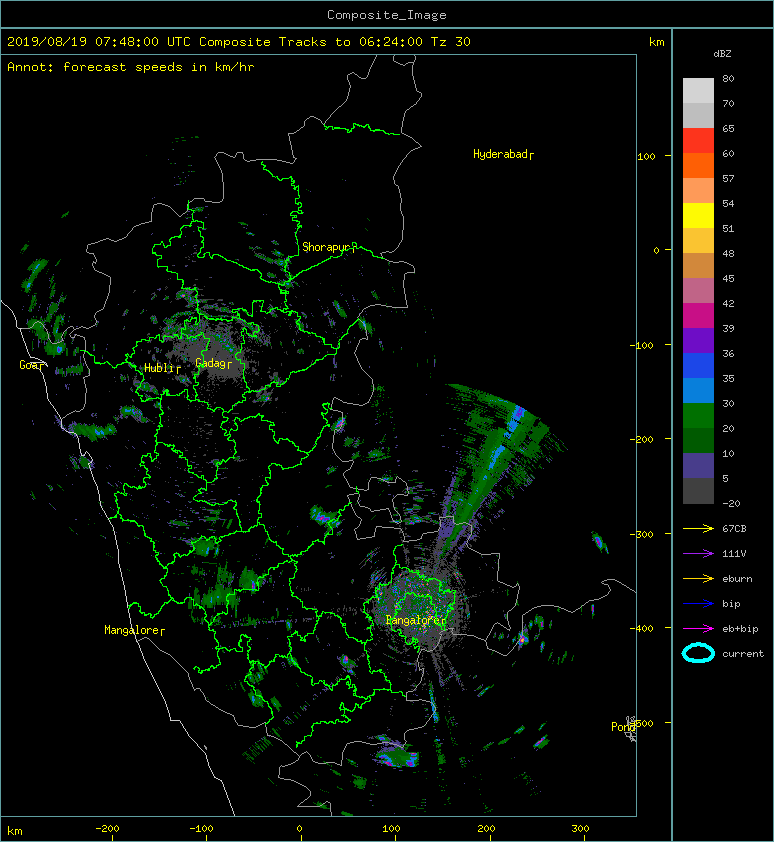Screen dimensions: 774x842
Task: Click the -20 value on the dBZ scale
Action: click(731, 504)
